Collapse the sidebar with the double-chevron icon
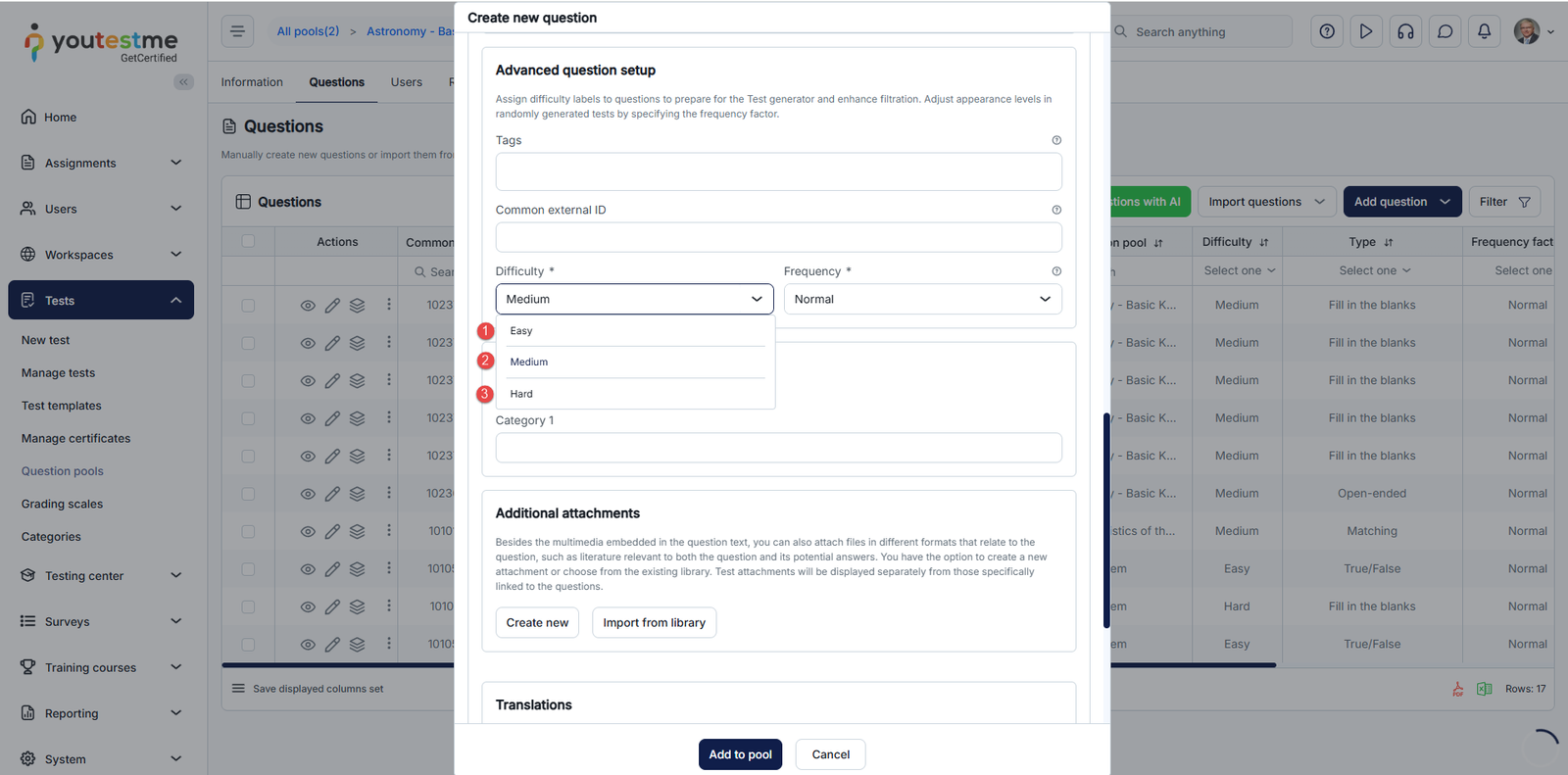This screenshot has width=1568, height=775. pyautogui.click(x=183, y=82)
